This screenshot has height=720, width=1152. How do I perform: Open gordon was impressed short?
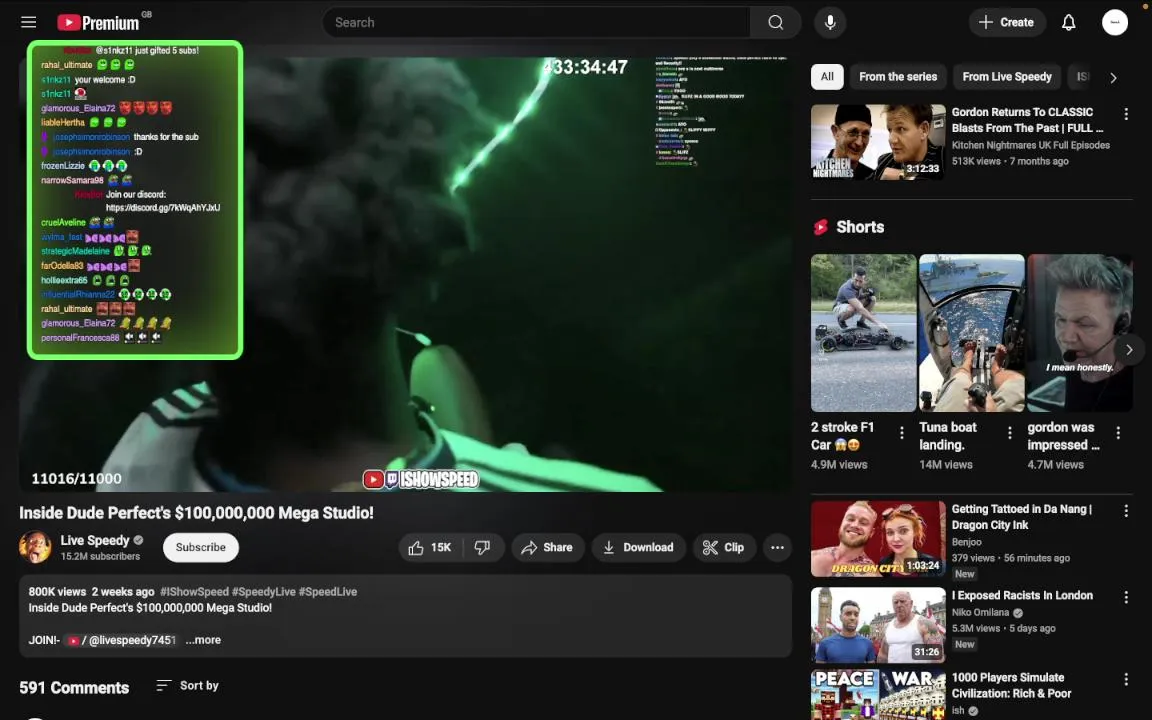pyautogui.click(x=1079, y=333)
